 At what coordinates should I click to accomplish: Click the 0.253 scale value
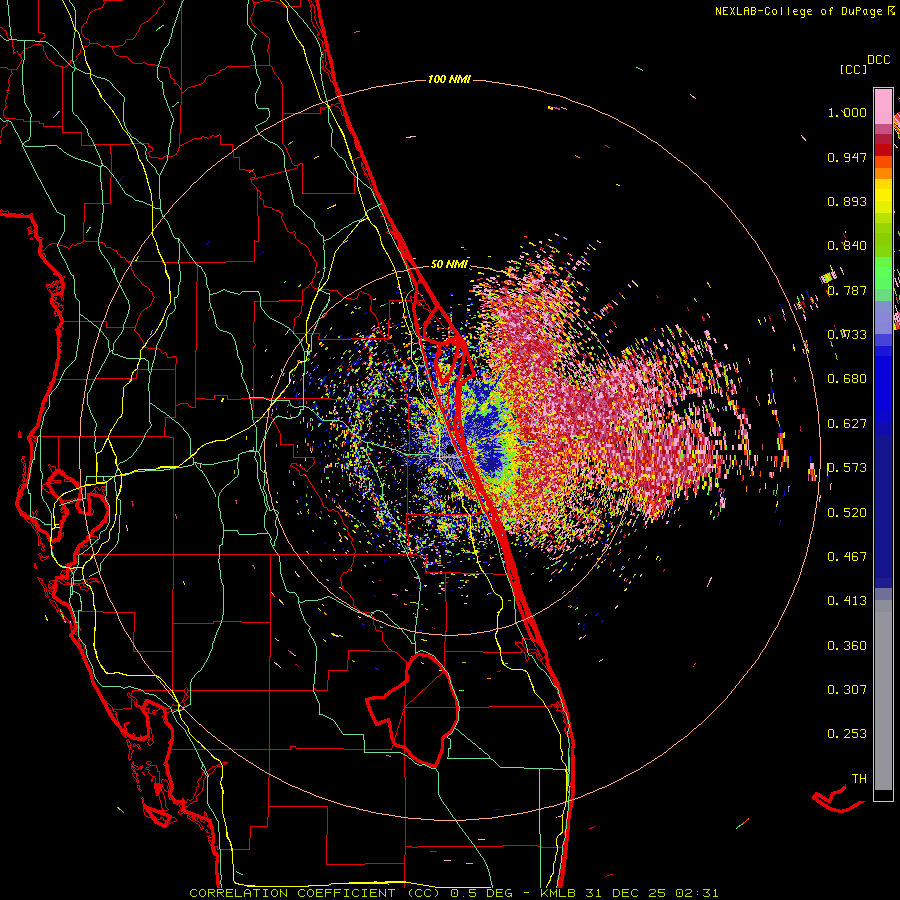[x=847, y=734]
